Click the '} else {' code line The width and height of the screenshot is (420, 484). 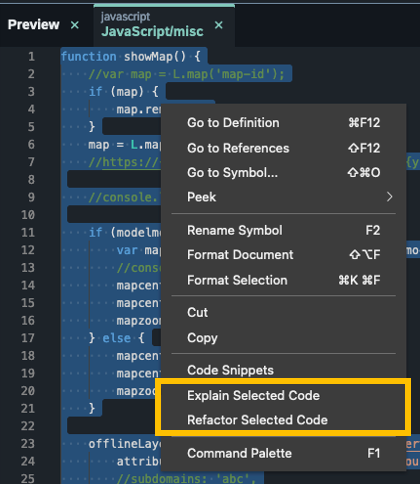point(117,338)
